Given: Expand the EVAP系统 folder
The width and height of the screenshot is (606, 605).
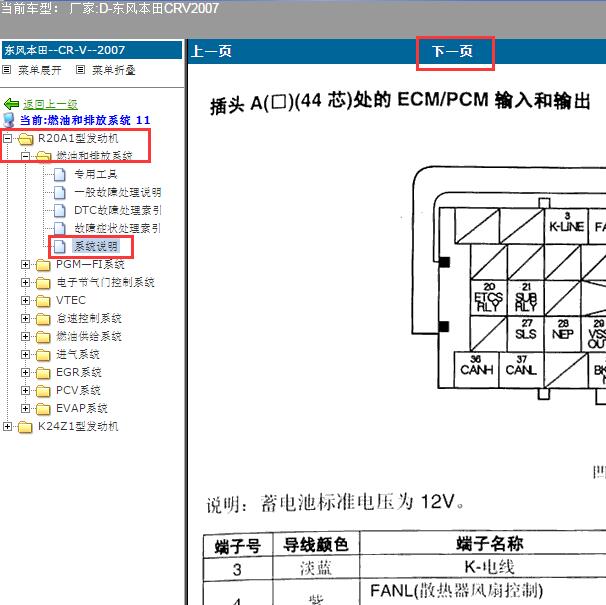Looking at the screenshot, I should 26,408.
